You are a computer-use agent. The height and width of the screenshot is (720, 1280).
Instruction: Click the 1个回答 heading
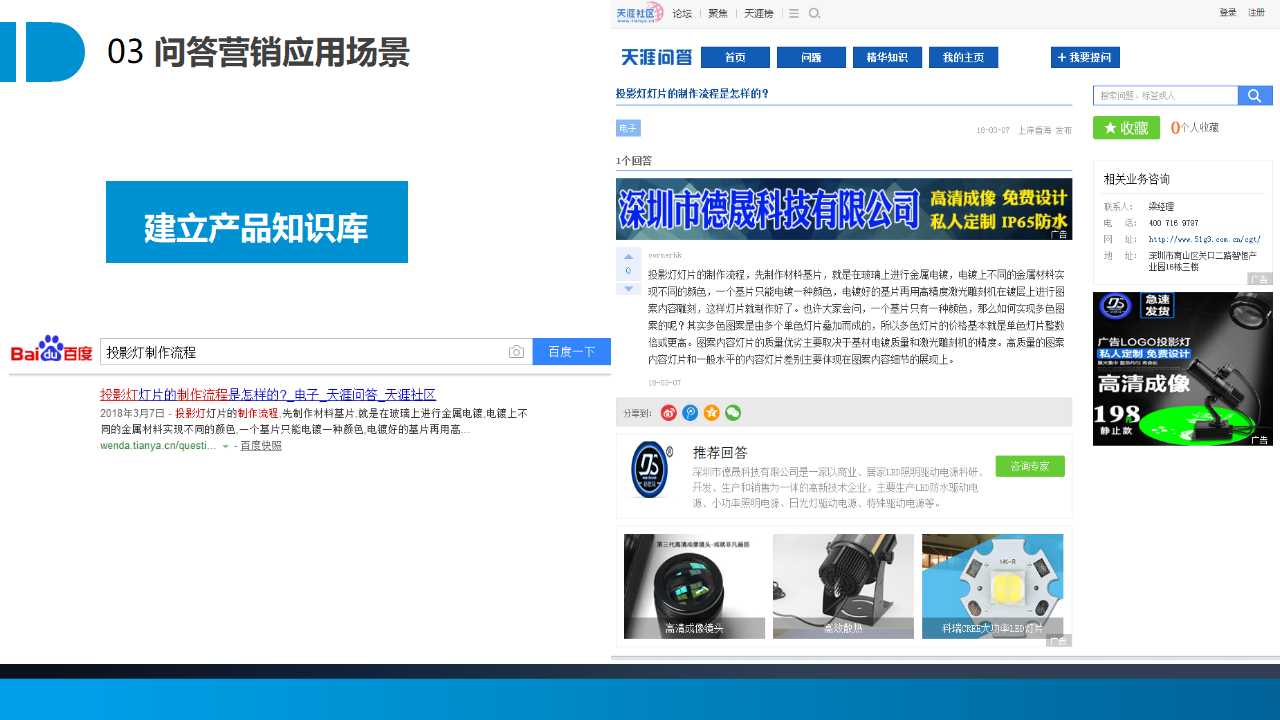click(634, 160)
